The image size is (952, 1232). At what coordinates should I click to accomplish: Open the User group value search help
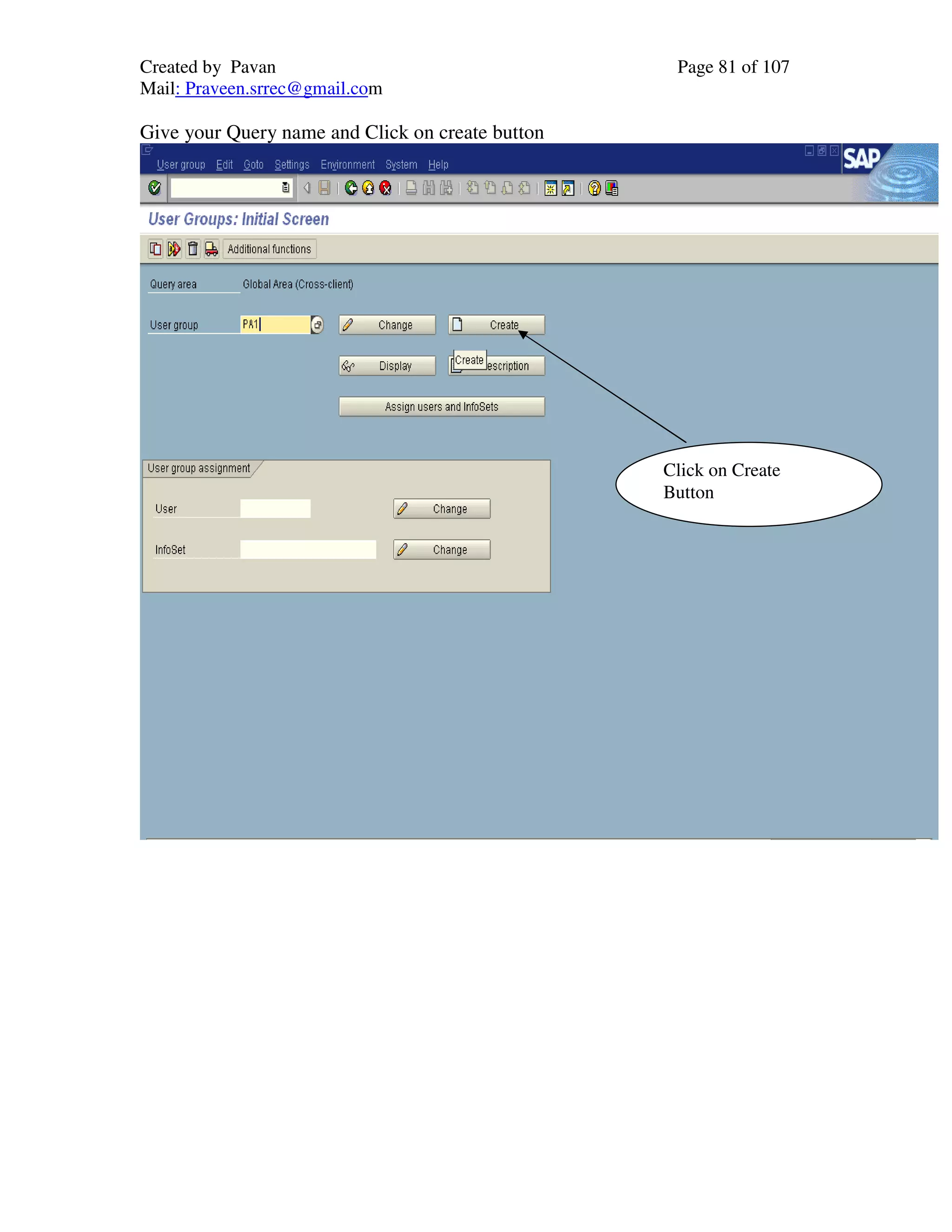coord(317,325)
